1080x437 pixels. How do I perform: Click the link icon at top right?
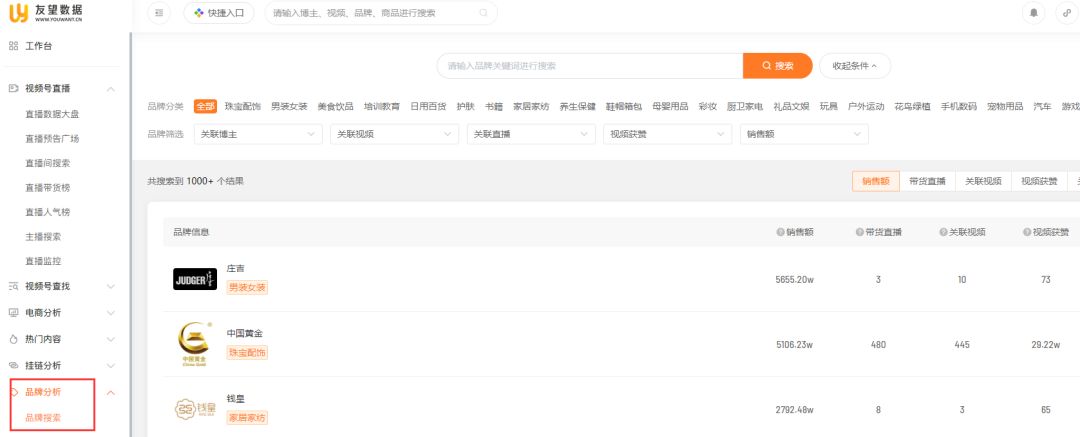click(x=1068, y=13)
